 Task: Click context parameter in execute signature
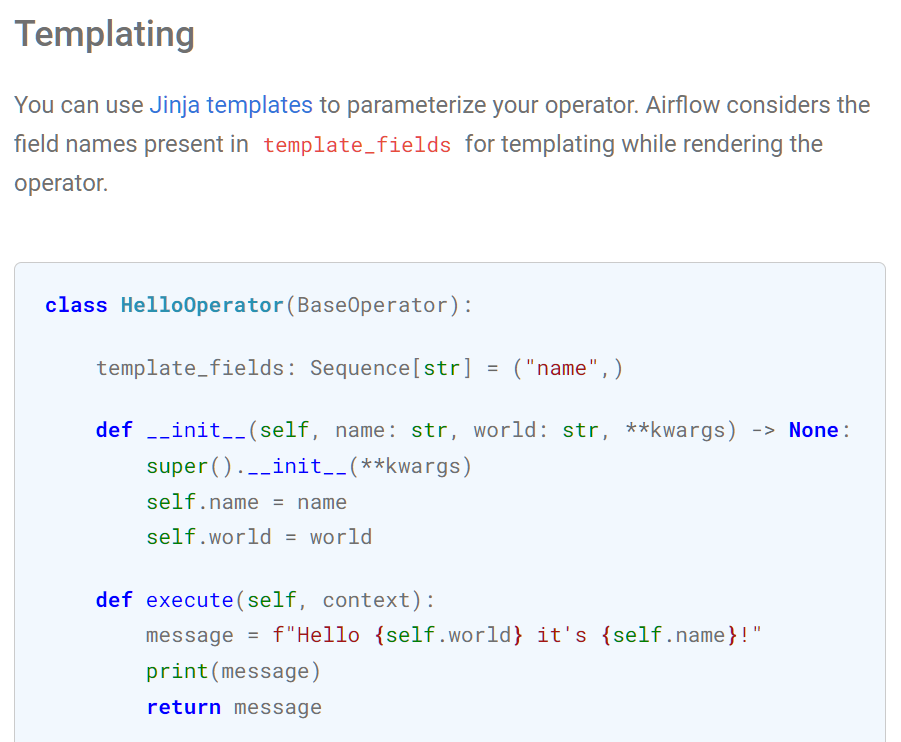point(366,600)
